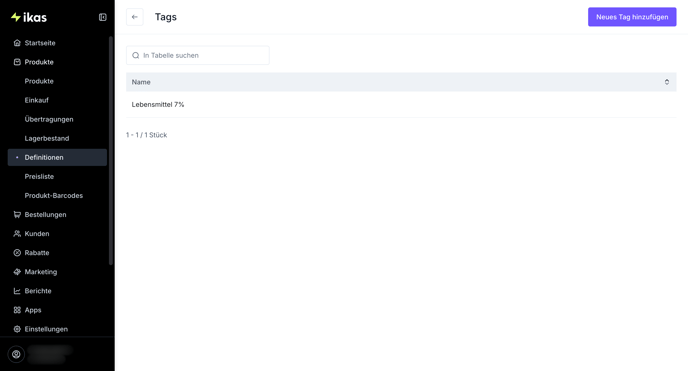Click the 1 - 1 / 1 Stück text
This screenshot has width=688, height=371.
[x=147, y=135]
